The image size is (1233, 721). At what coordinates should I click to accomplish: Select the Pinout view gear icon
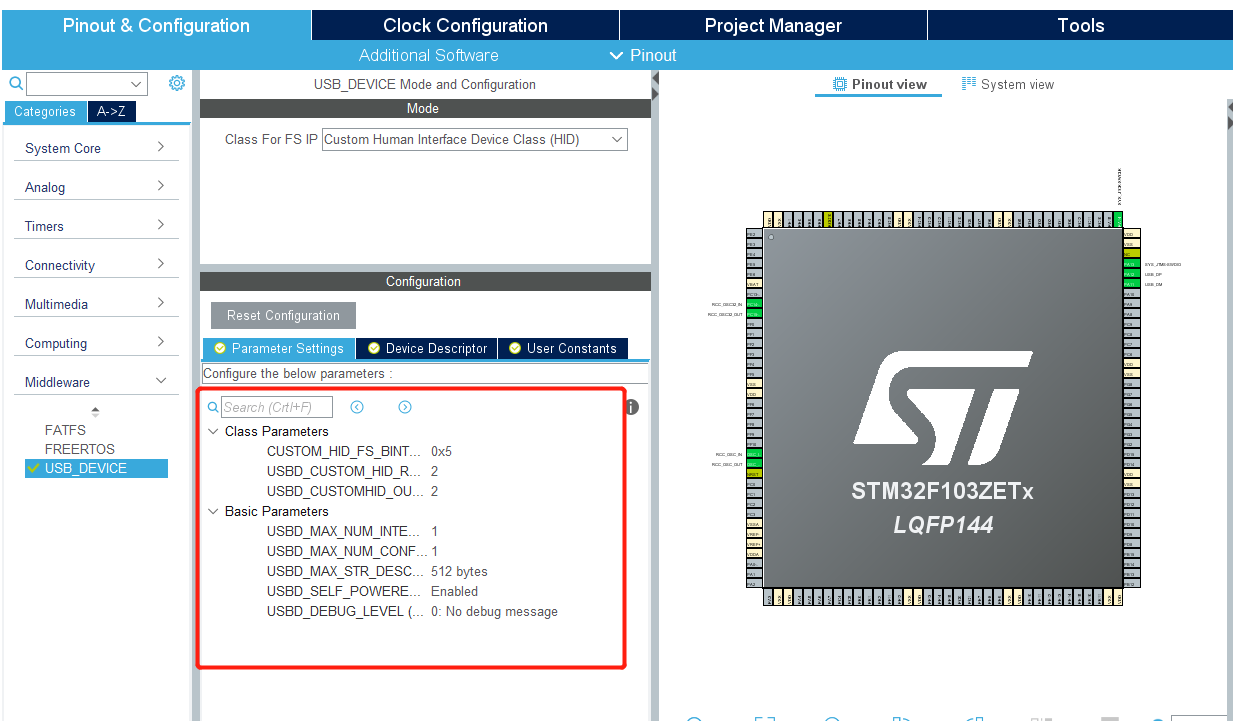coord(841,84)
